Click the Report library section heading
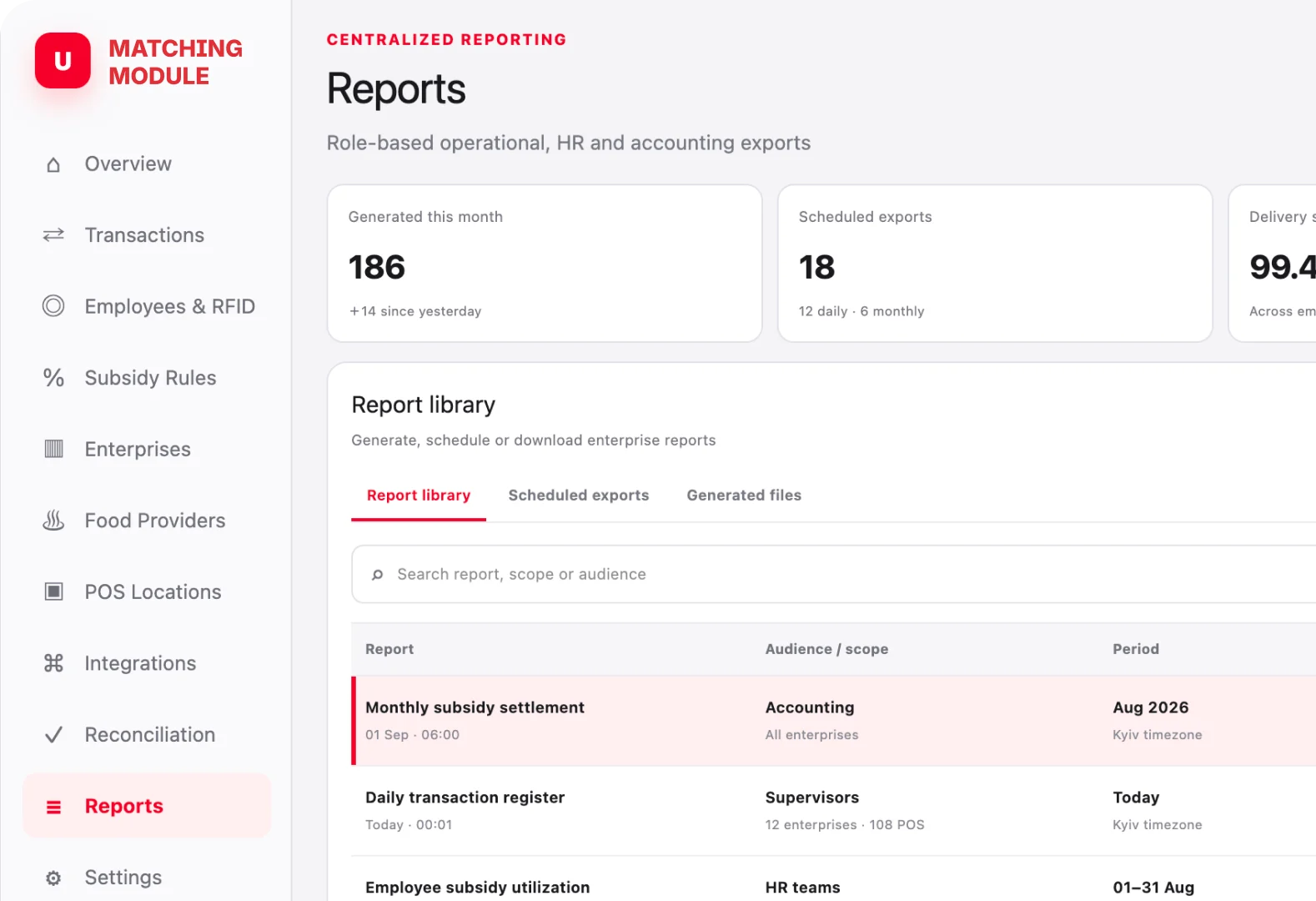Viewport: 1316px width, 901px height. tap(424, 405)
